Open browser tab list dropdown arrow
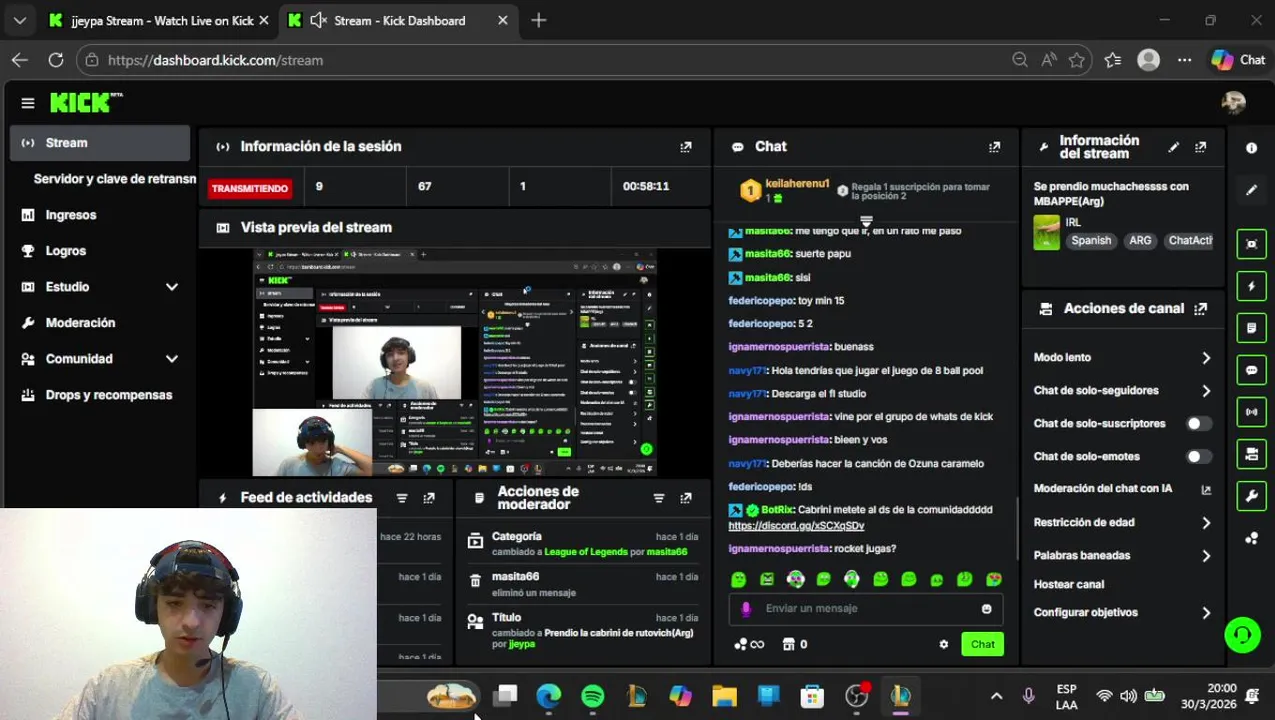Viewport: 1275px width, 720px height. (x=19, y=20)
